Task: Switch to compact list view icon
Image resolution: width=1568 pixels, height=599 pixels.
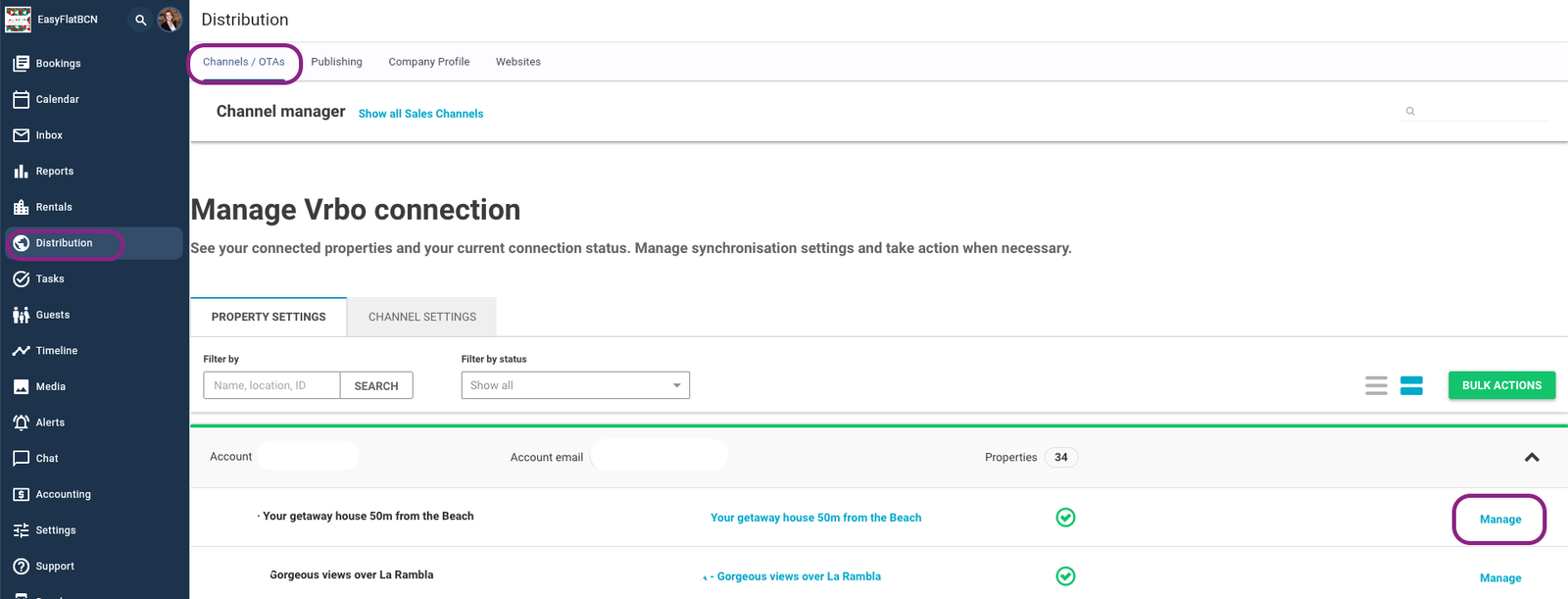Action: click(1376, 385)
